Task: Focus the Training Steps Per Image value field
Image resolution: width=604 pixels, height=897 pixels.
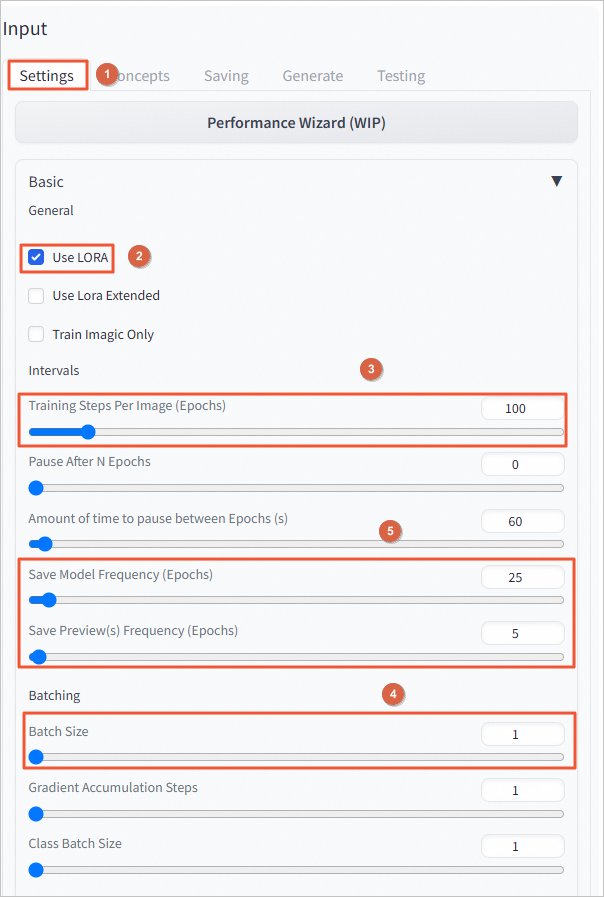Action: (x=523, y=408)
